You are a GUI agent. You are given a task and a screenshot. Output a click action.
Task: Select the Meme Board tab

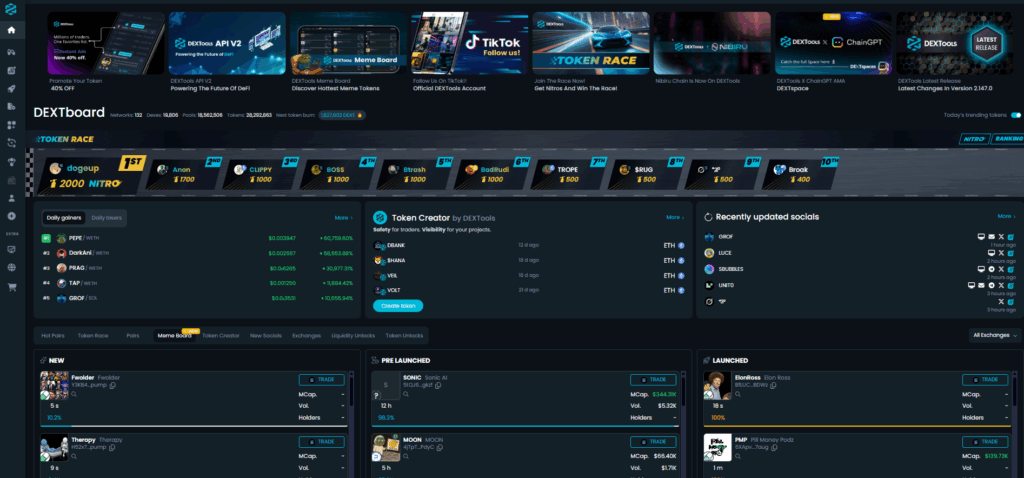coord(174,336)
